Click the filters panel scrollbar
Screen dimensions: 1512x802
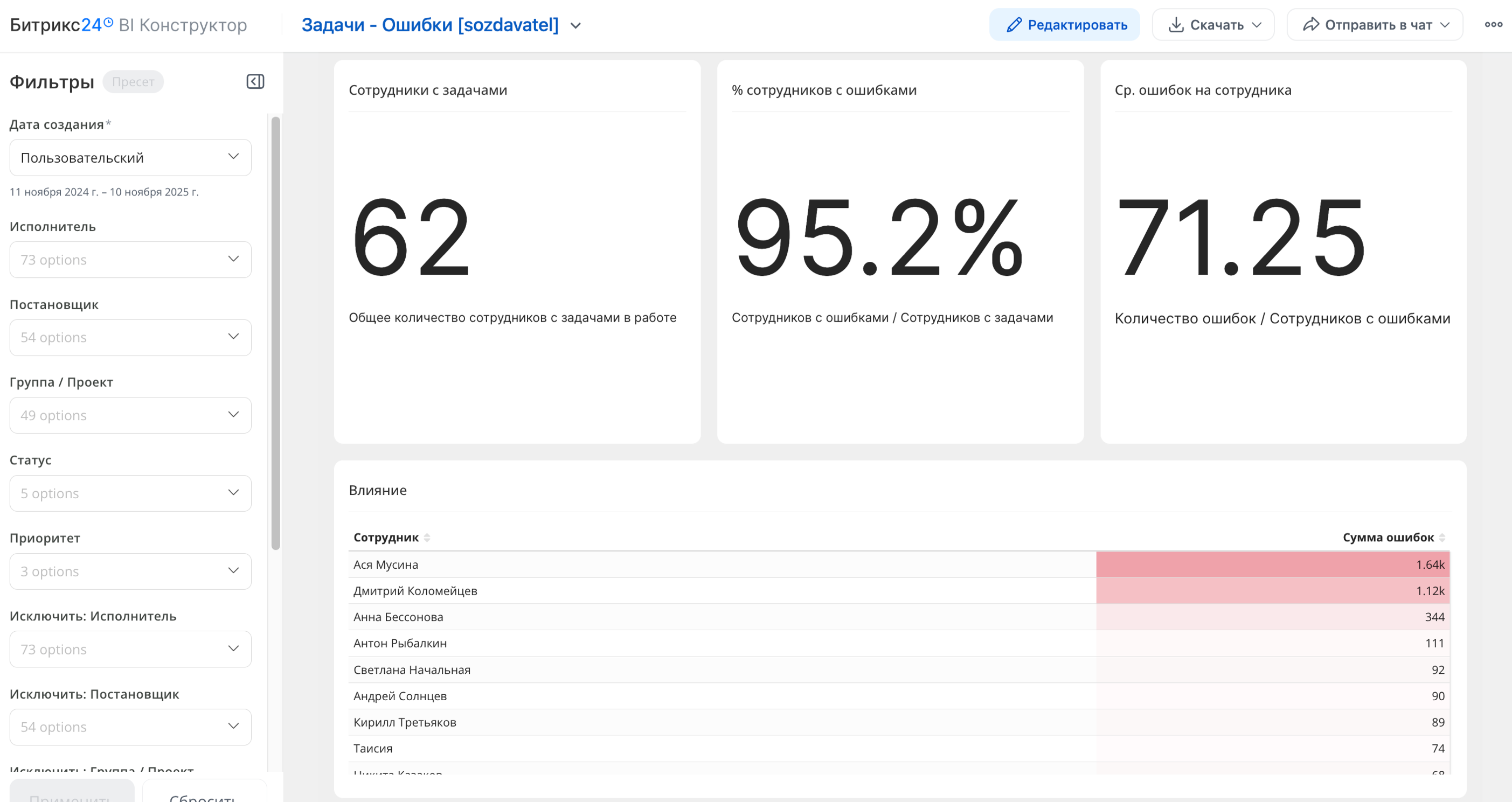tap(276, 332)
